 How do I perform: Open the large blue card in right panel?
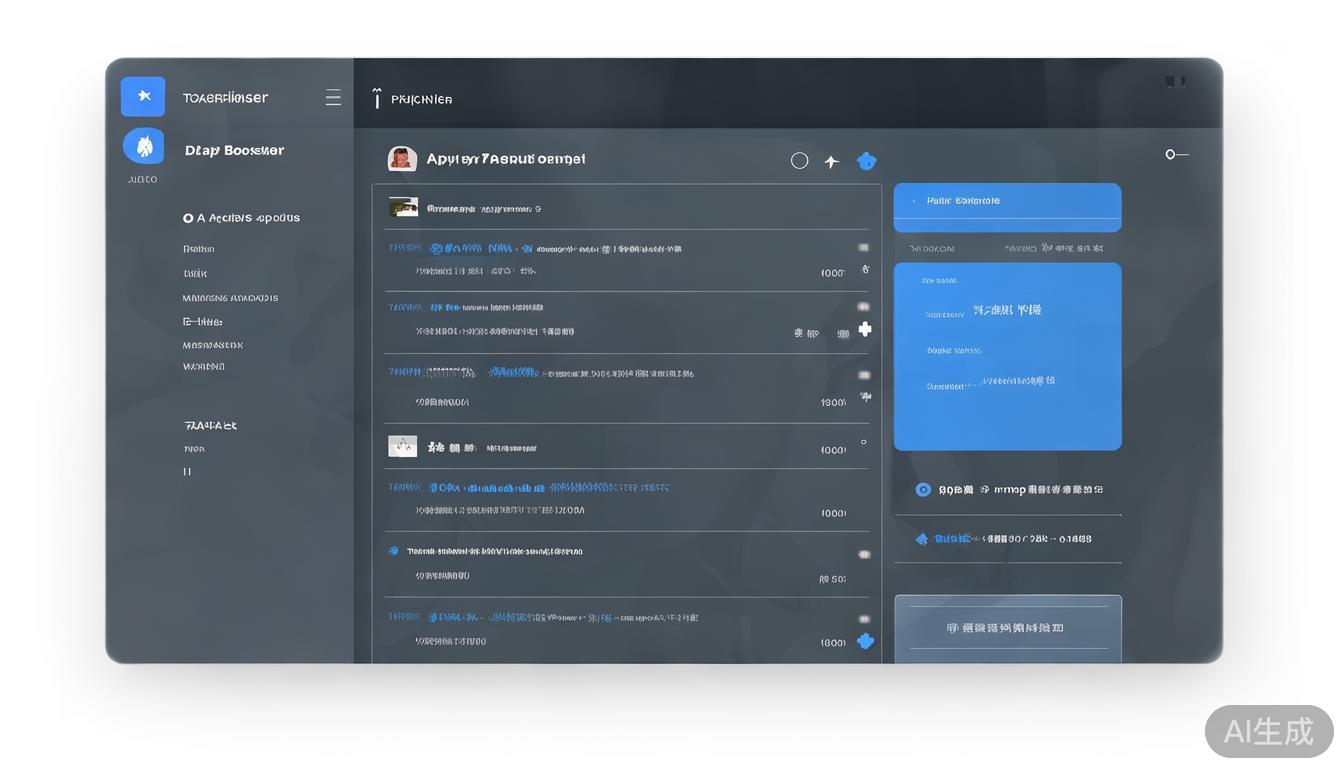click(x=1006, y=355)
